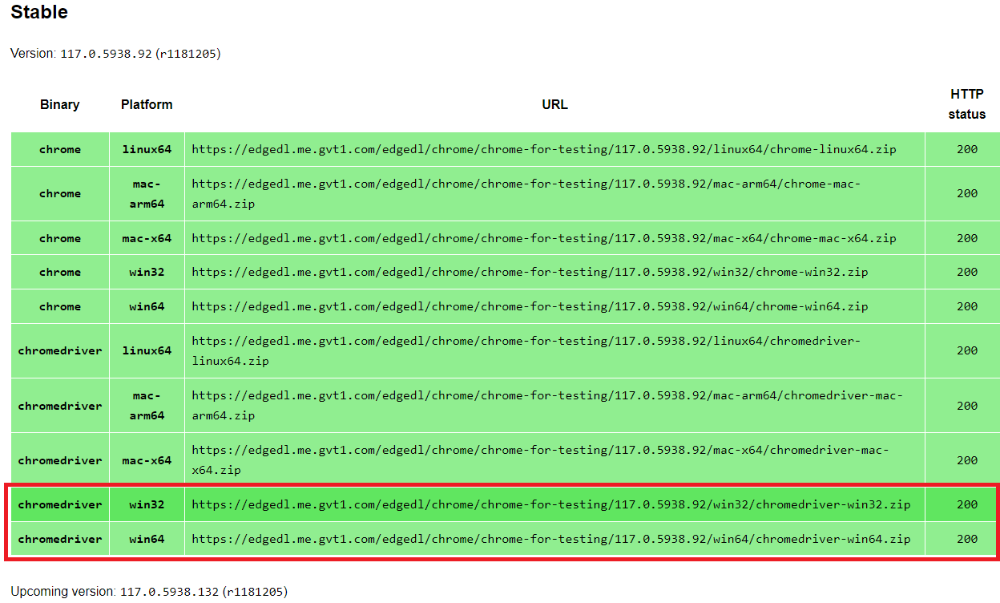Click the chromedriver-win64.zip URL
Image resolution: width=1000 pixels, height=603 pixels.
pos(550,539)
